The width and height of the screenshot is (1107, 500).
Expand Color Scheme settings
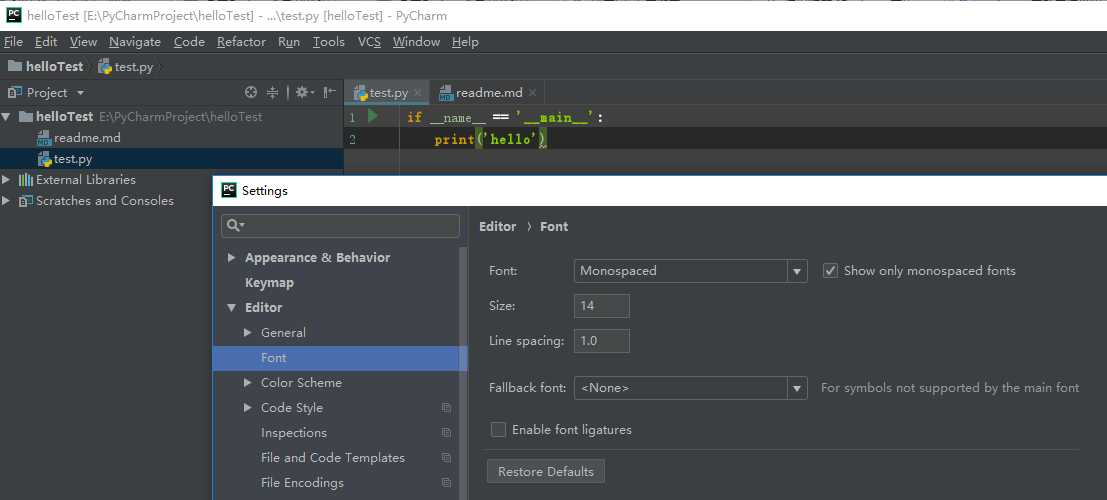click(x=248, y=382)
